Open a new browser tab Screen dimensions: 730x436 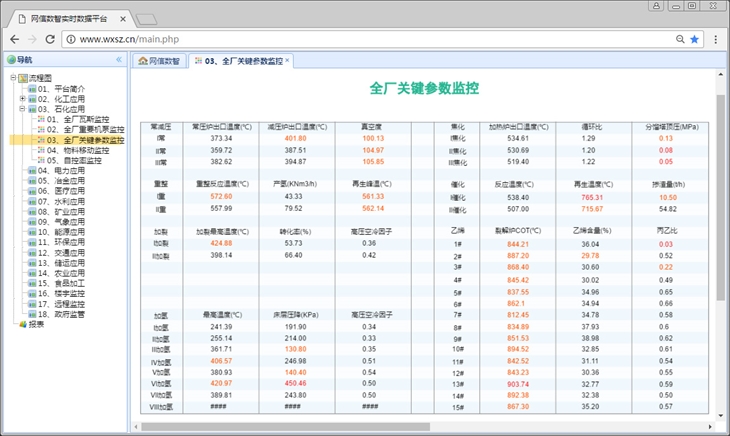tap(146, 20)
